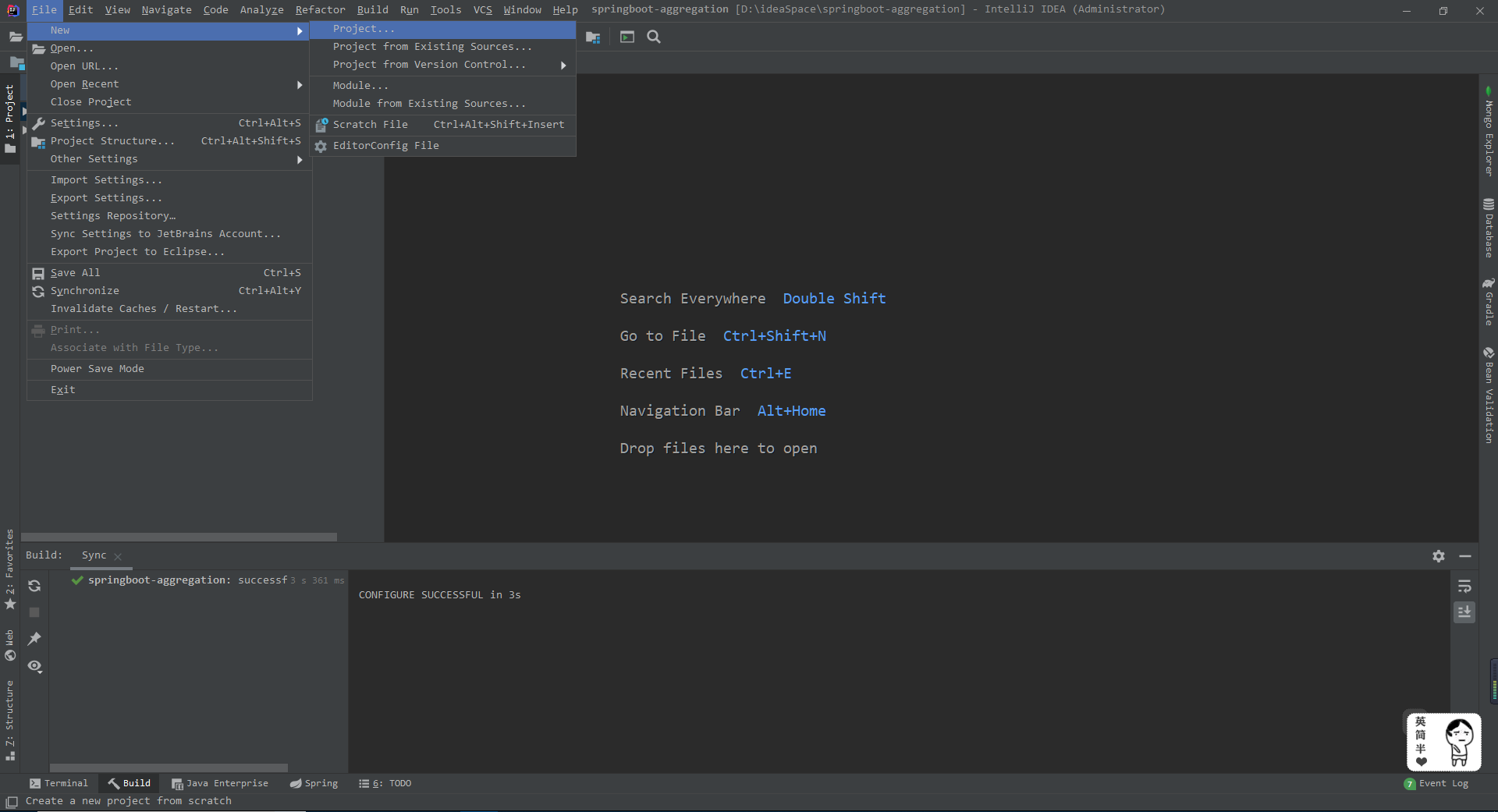Switch to the Build tool window tab
Screen dimensions: 1498x812
[x=130, y=783]
